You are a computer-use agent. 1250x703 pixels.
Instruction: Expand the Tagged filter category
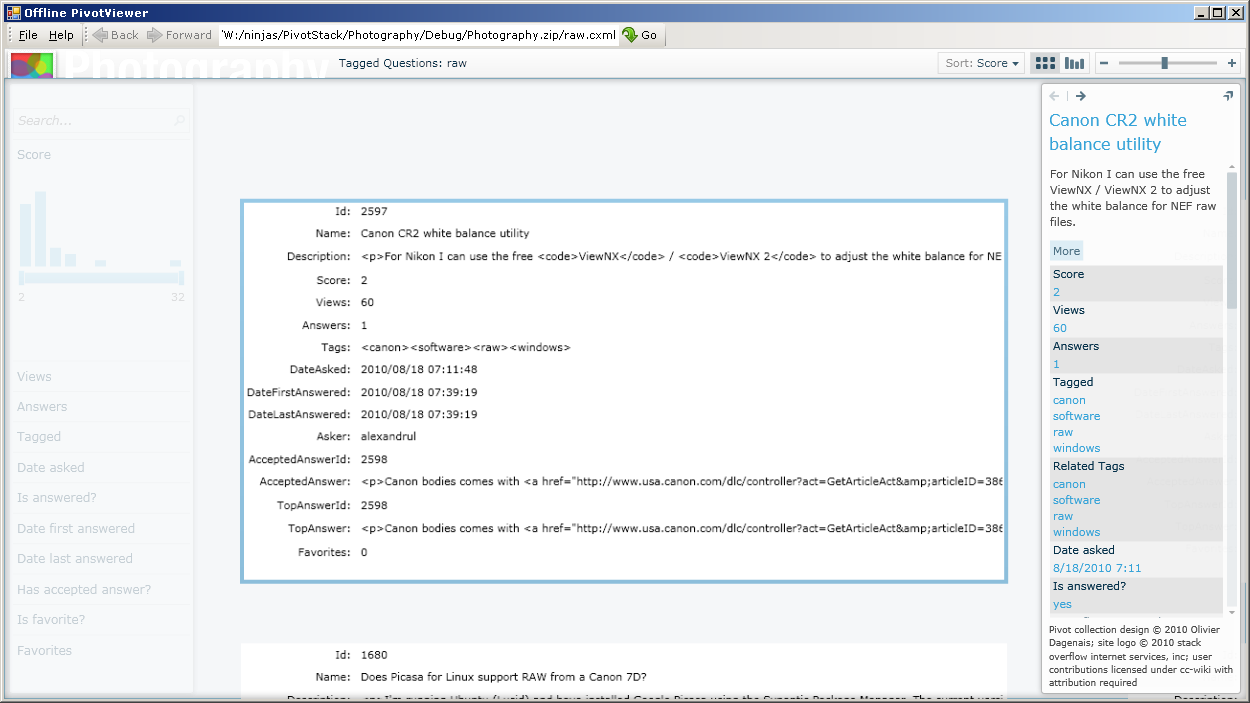click(x=39, y=437)
